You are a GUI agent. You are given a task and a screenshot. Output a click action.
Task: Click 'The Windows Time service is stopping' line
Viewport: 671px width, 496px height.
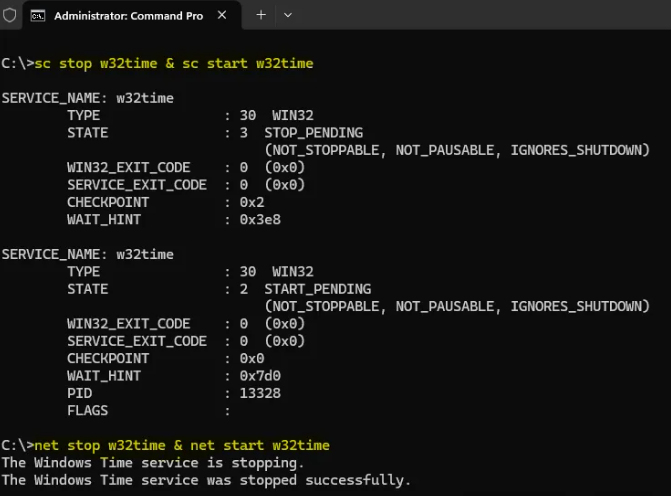pyautogui.click(x=152, y=462)
